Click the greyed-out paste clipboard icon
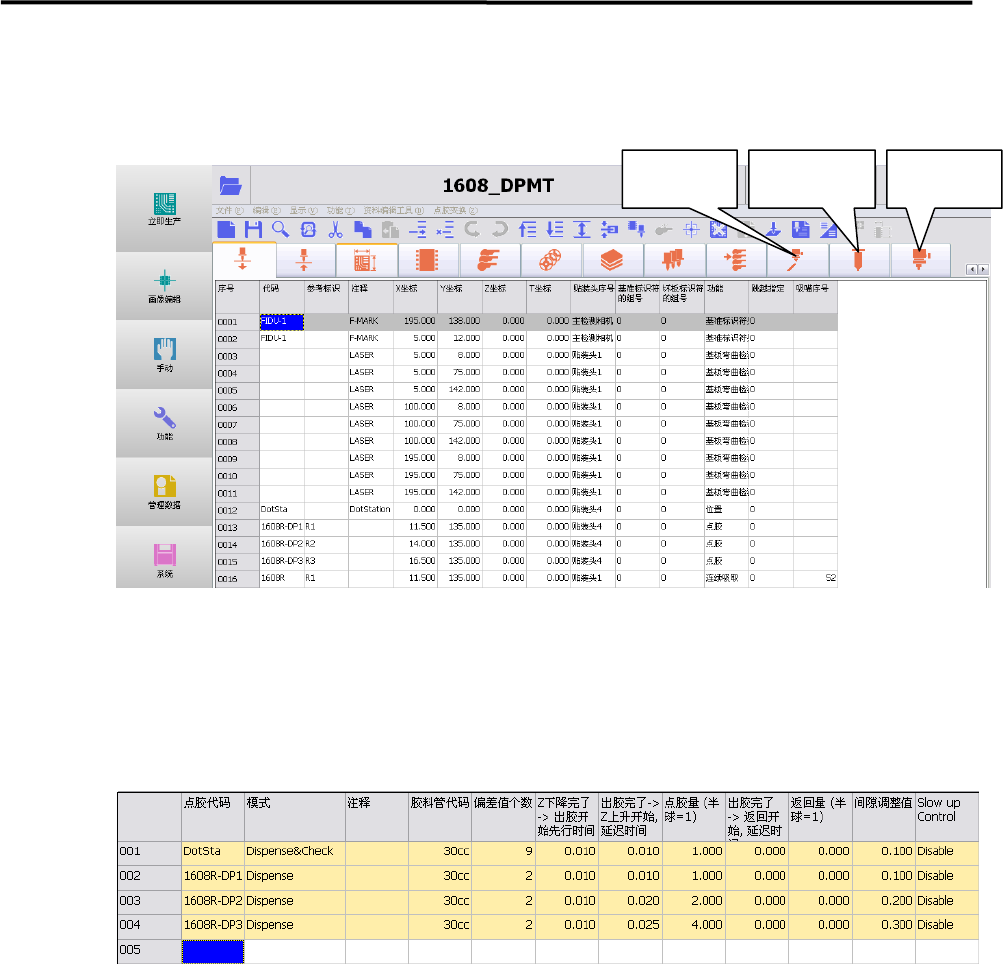 pyautogui.click(x=390, y=229)
